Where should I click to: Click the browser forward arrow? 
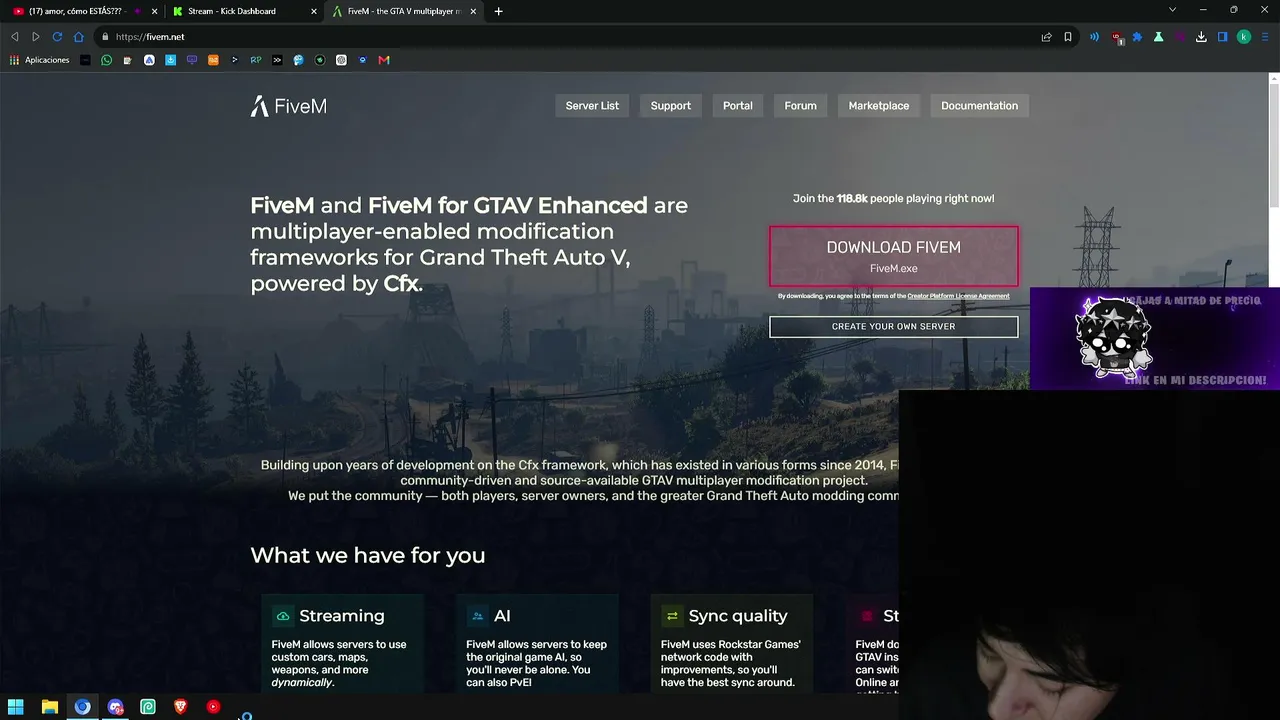click(36, 37)
